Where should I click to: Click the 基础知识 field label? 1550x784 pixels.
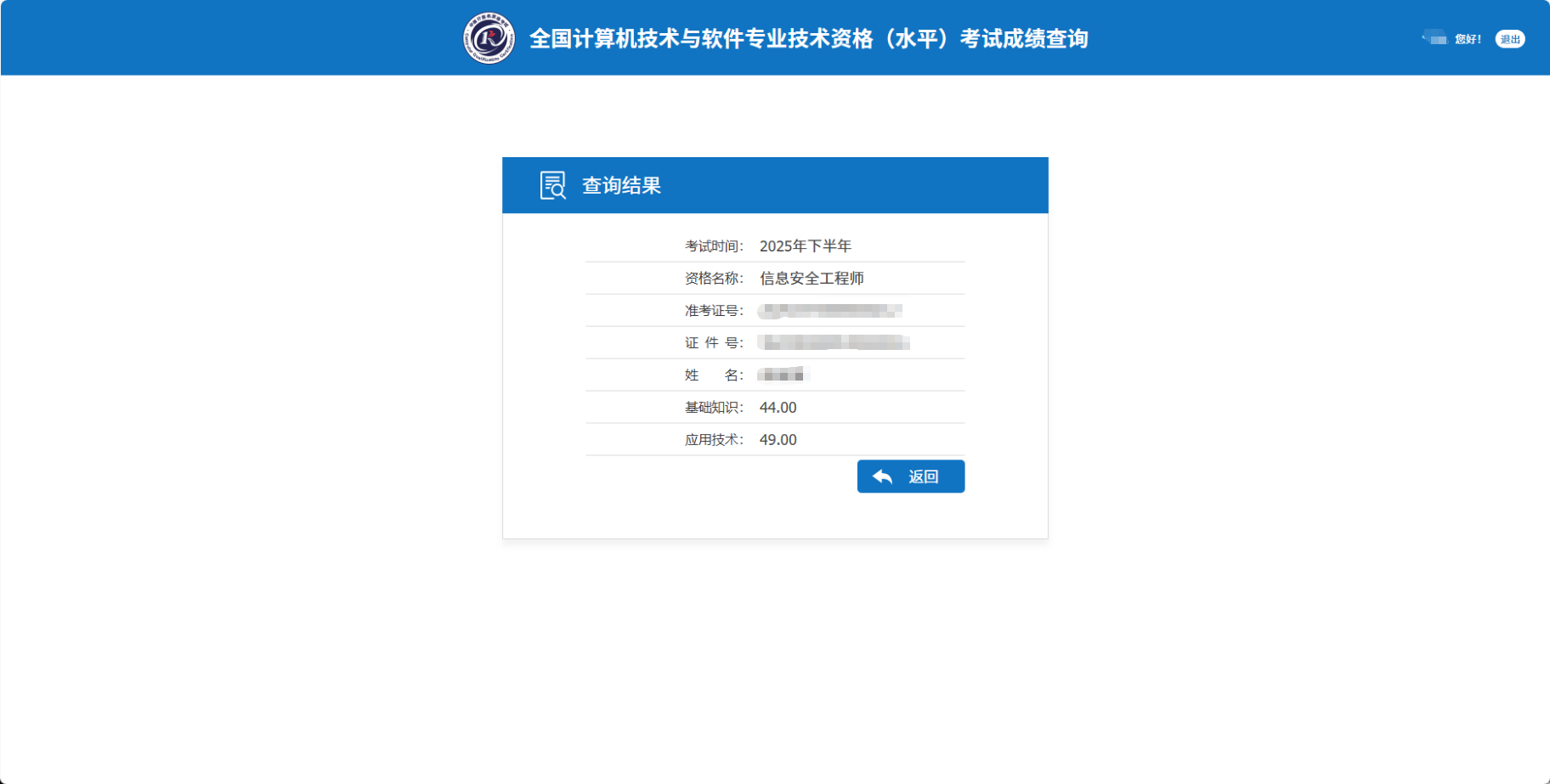point(712,407)
